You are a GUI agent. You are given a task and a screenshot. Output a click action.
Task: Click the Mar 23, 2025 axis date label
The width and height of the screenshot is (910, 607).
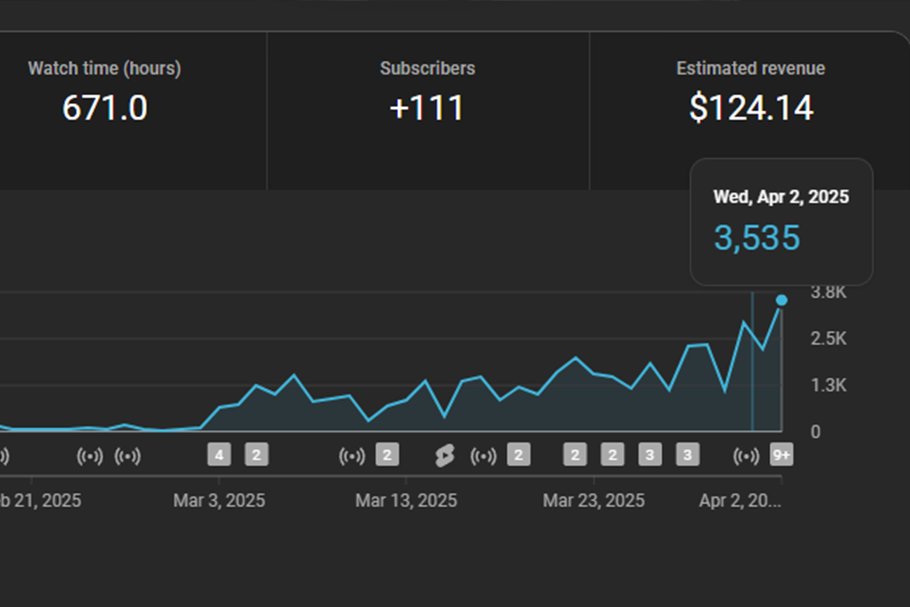pos(594,501)
